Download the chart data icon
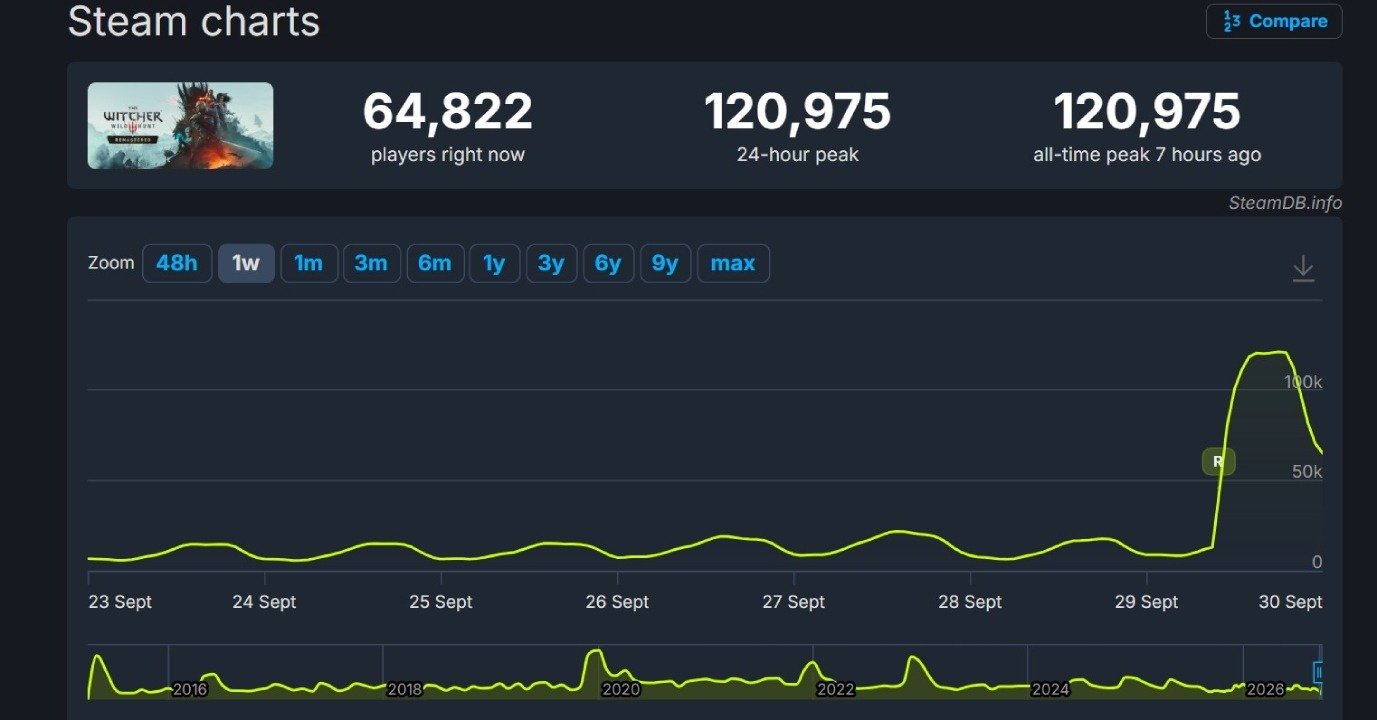 1303,267
